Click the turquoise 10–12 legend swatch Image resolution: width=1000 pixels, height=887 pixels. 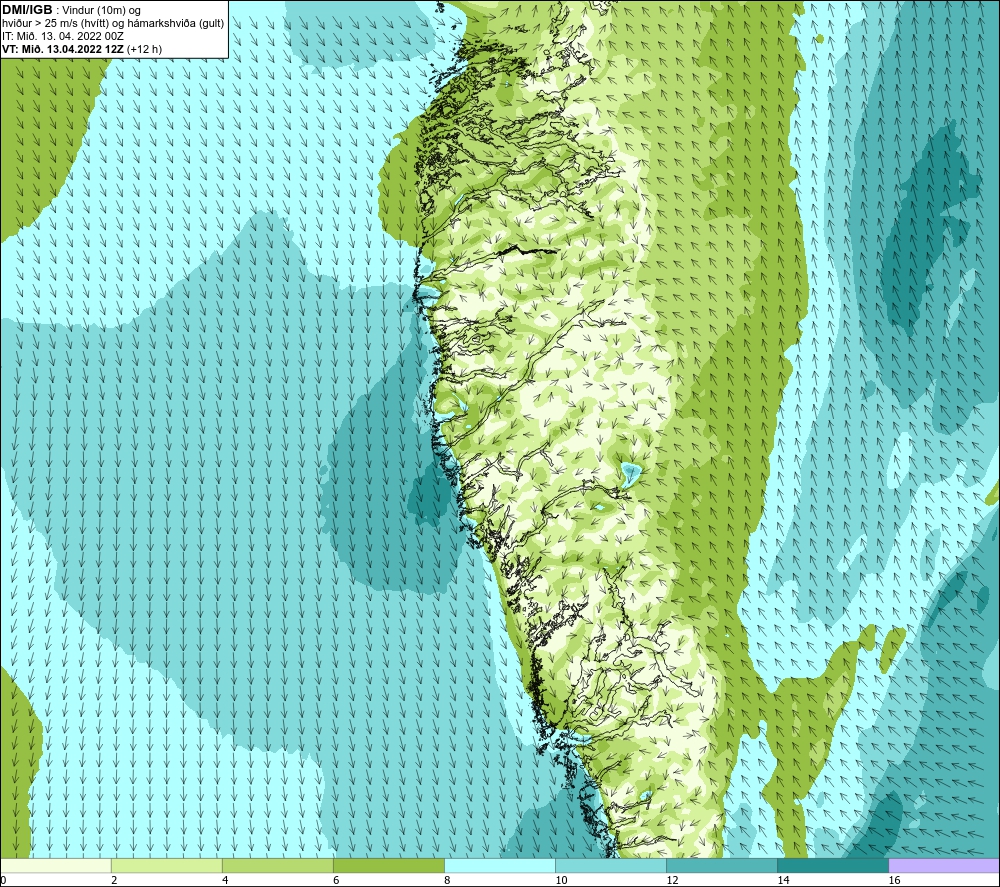[610, 866]
